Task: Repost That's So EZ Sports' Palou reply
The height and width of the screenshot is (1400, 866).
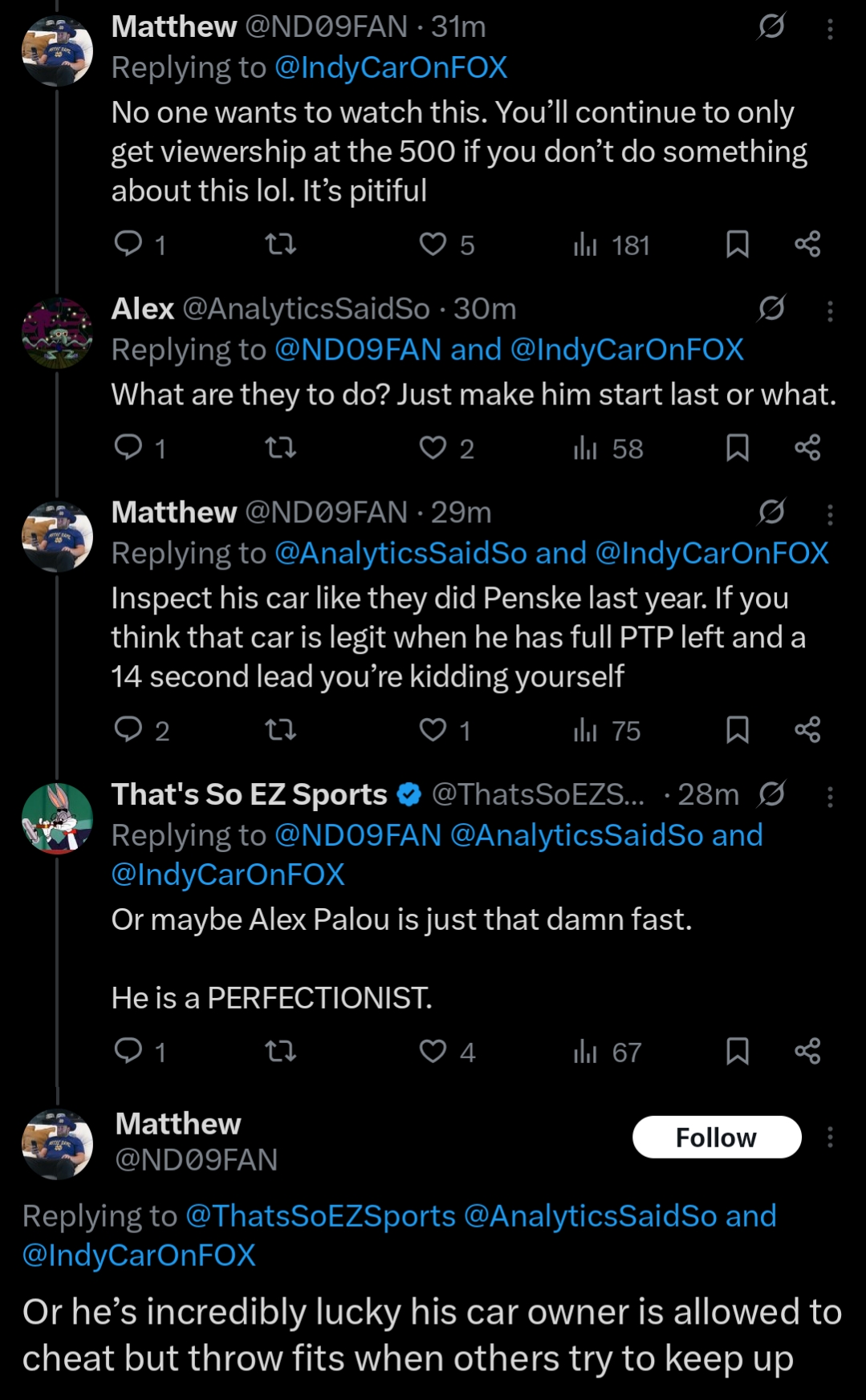Action: click(281, 1050)
